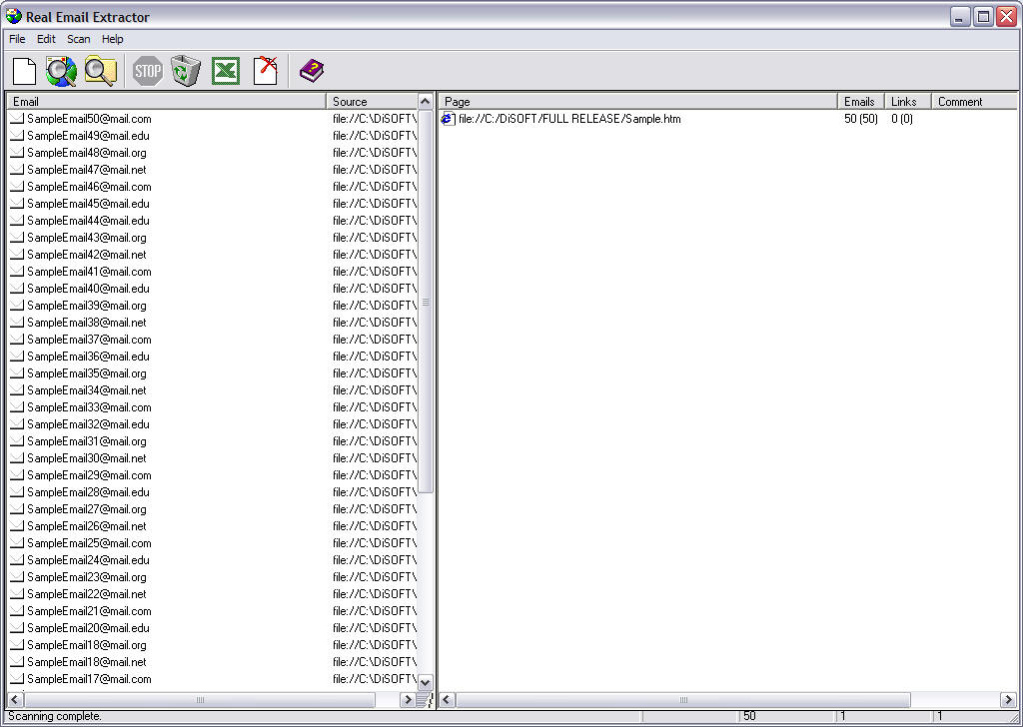Open help using the purple book icon

point(312,70)
